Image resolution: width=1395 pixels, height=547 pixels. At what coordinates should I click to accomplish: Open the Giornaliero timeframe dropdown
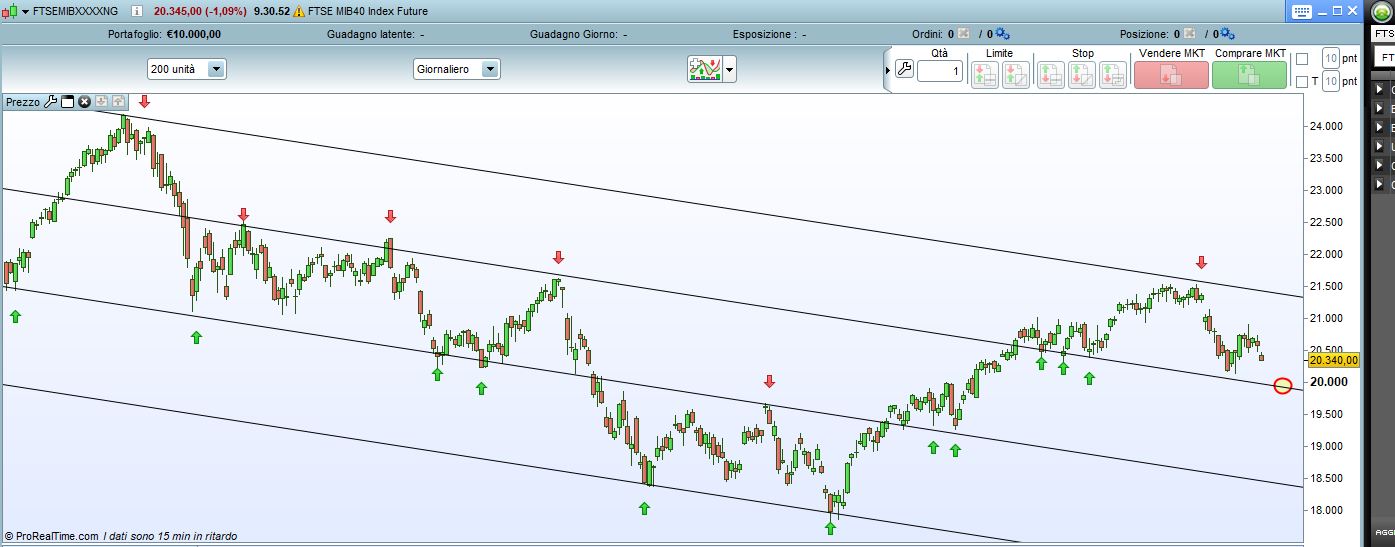pos(490,69)
